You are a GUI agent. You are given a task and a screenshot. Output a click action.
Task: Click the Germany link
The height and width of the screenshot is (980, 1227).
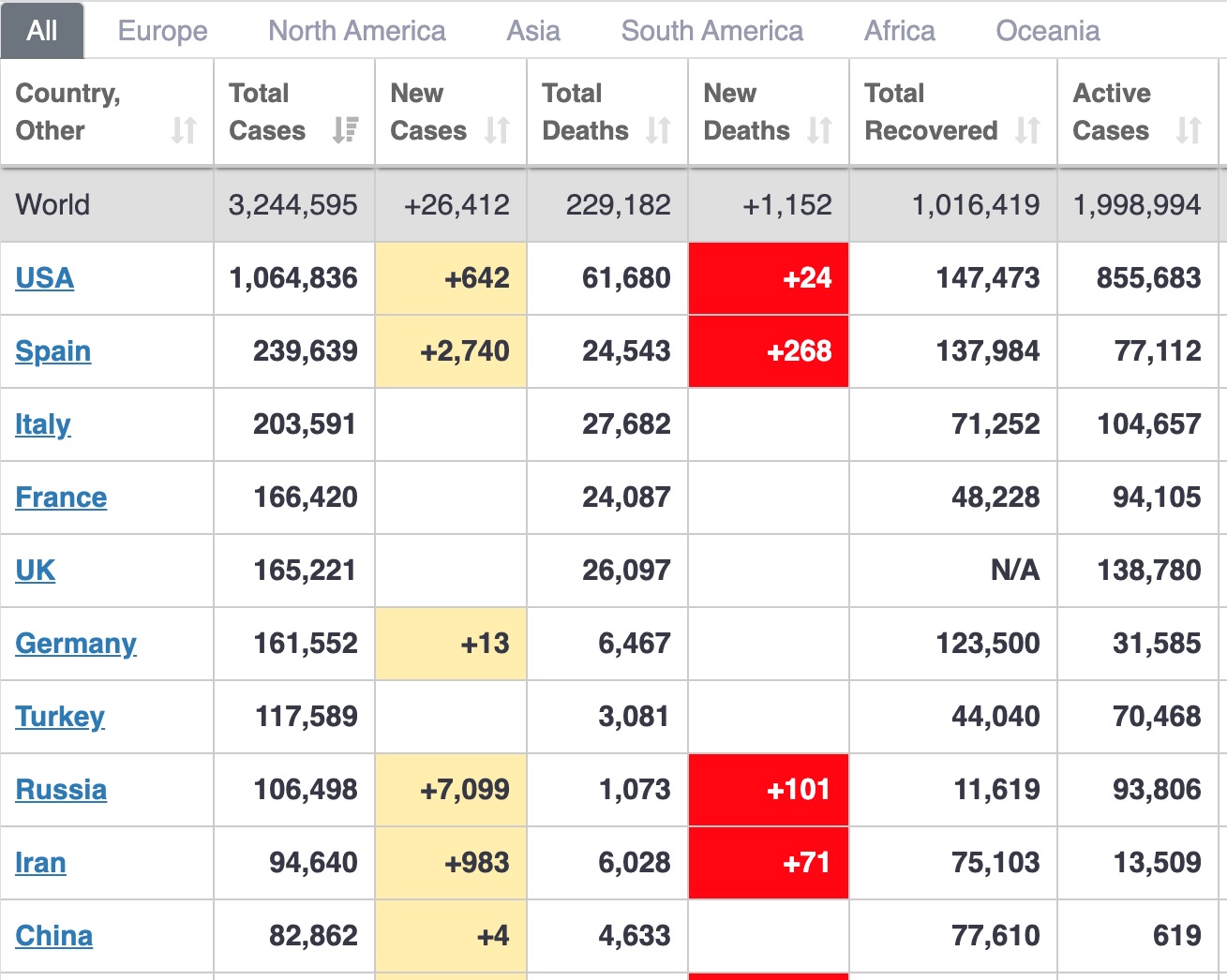pyautogui.click(x=76, y=644)
